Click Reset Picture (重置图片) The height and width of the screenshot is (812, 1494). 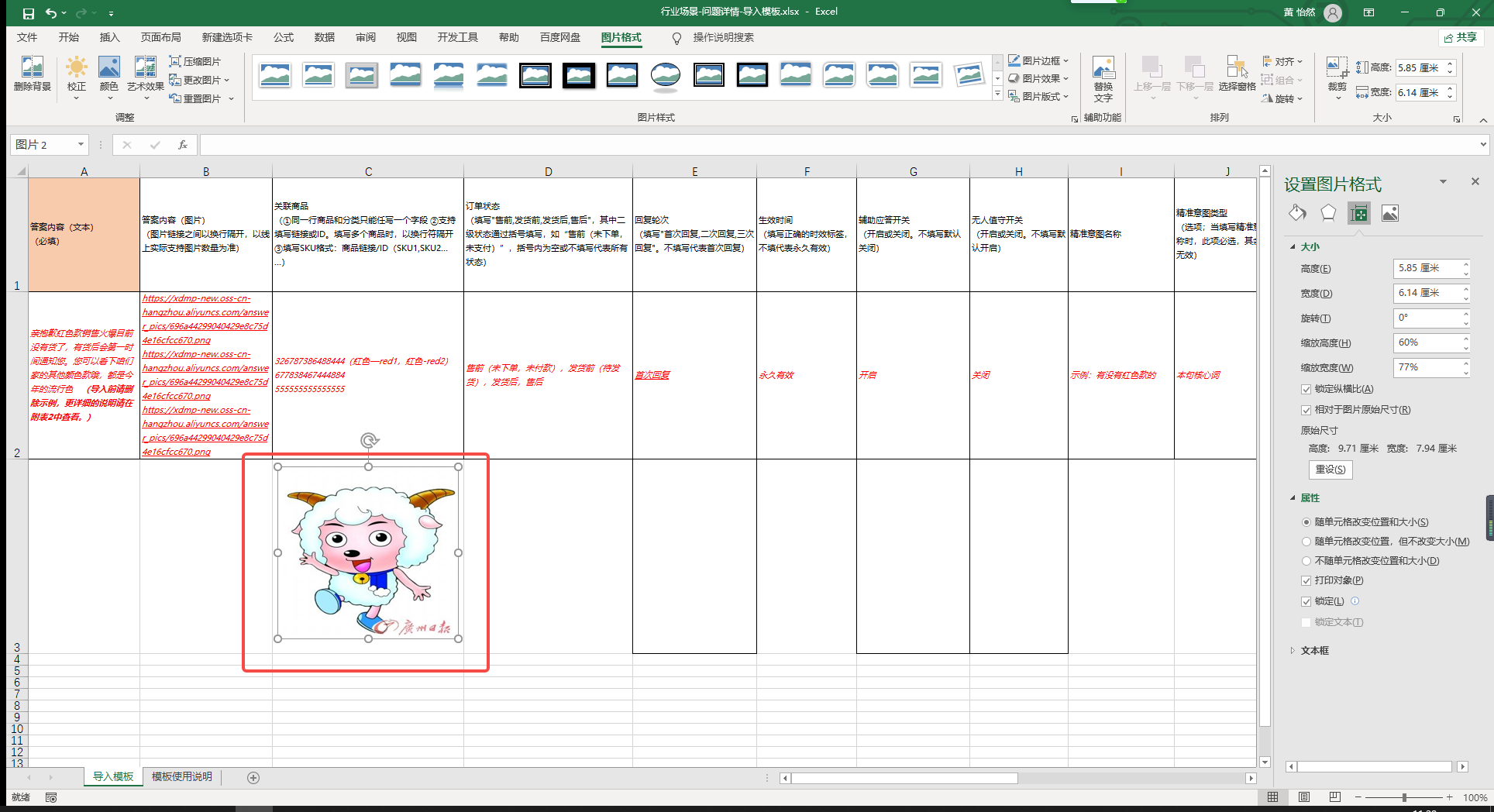click(x=201, y=98)
